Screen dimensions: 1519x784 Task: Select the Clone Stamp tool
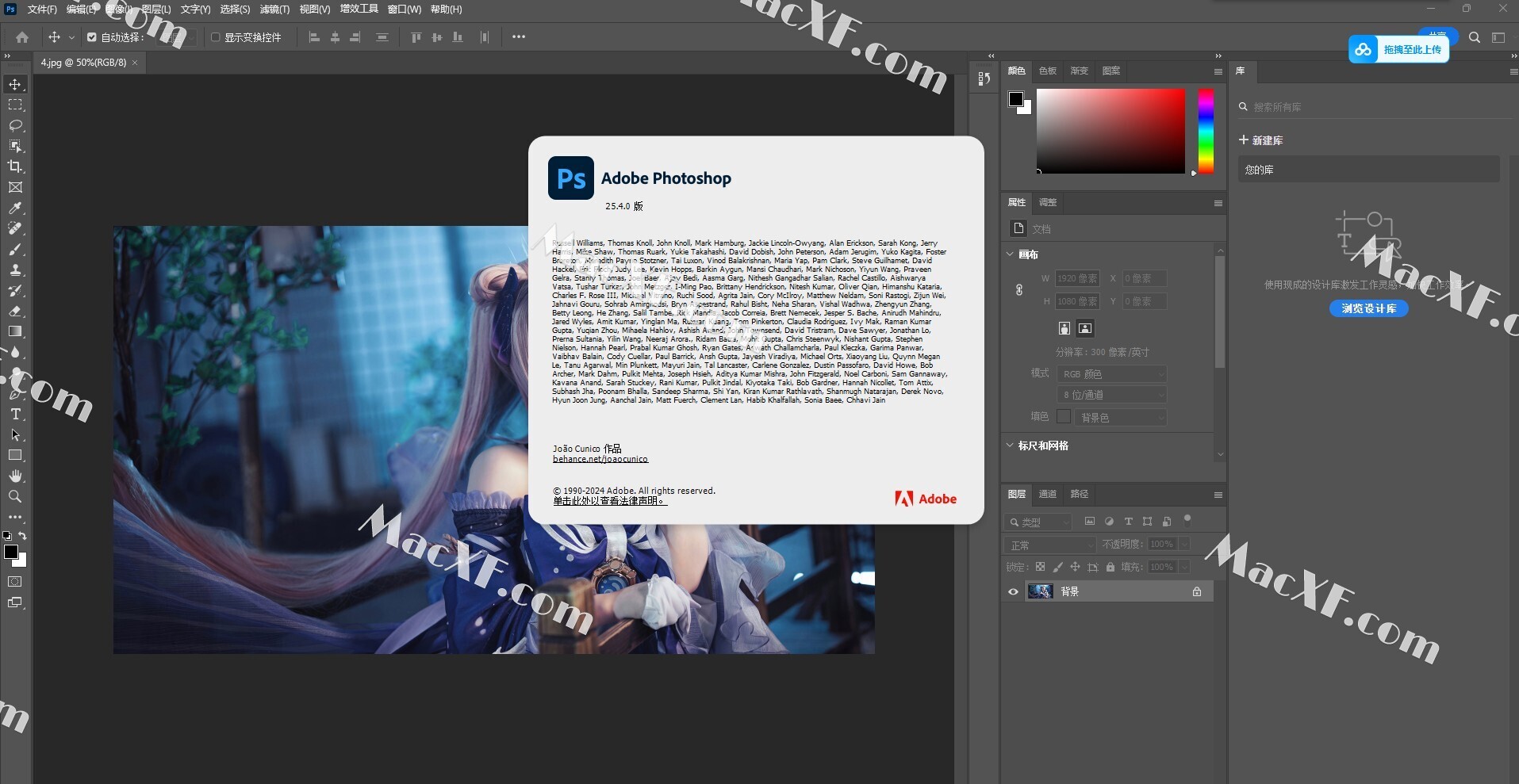click(x=15, y=270)
